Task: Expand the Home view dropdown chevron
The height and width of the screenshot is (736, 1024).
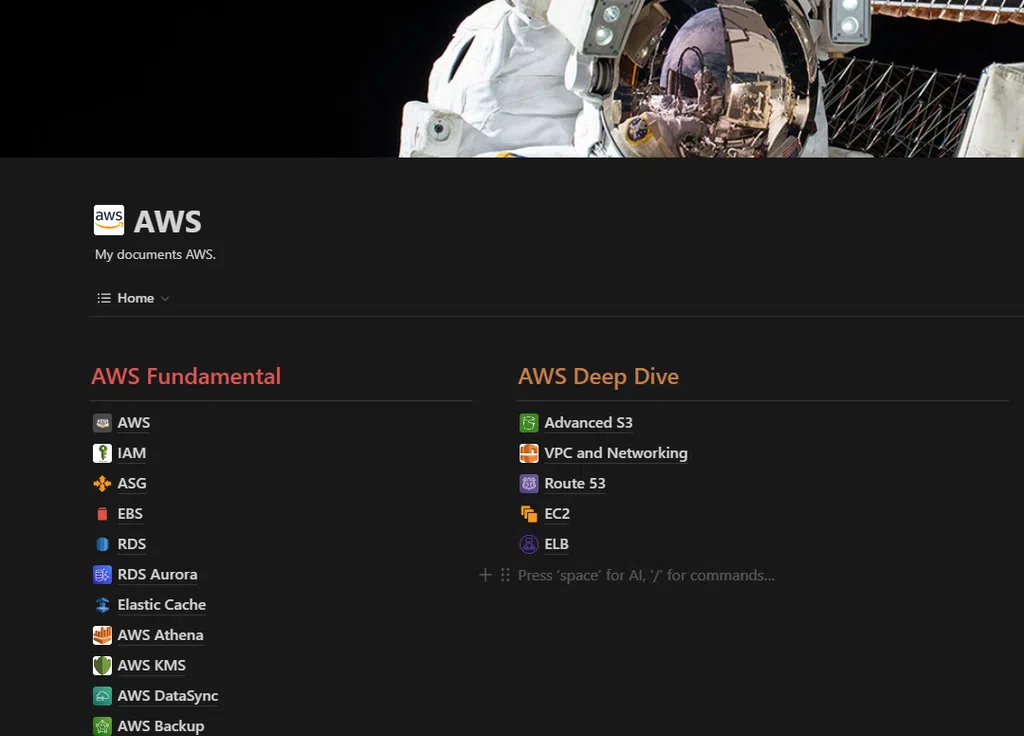Action: 165,299
